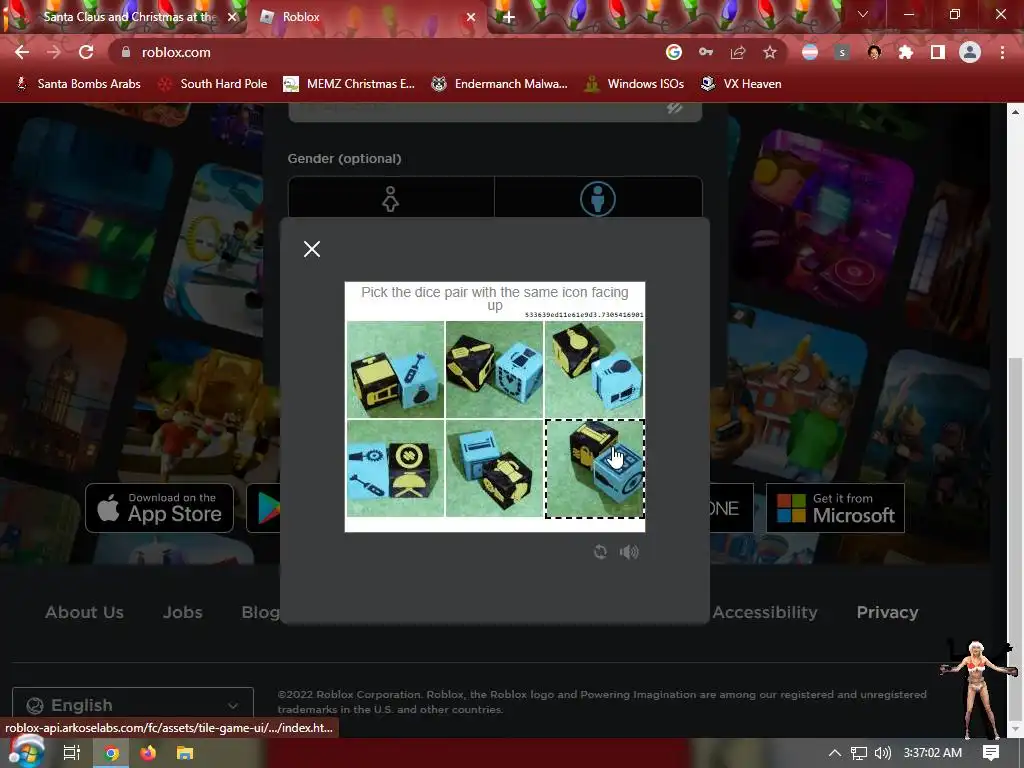Open the Windows Start button

coord(25,753)
